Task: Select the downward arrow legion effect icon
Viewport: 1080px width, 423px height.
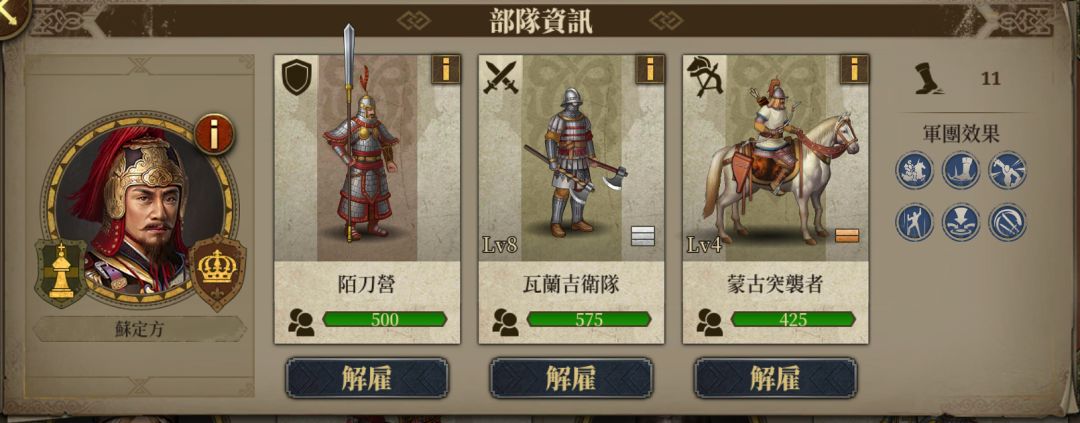Action: (961, 222)
